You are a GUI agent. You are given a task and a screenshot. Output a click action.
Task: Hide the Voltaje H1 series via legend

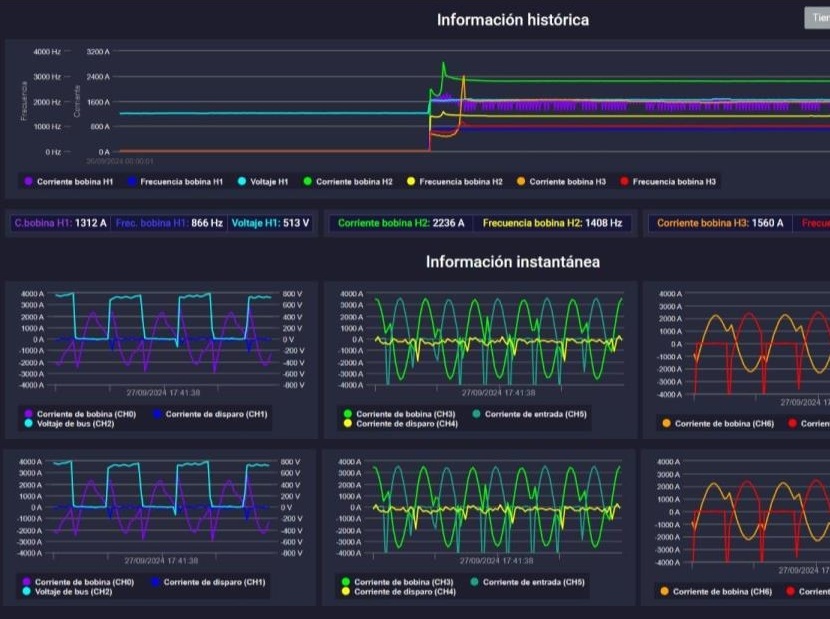264,182
